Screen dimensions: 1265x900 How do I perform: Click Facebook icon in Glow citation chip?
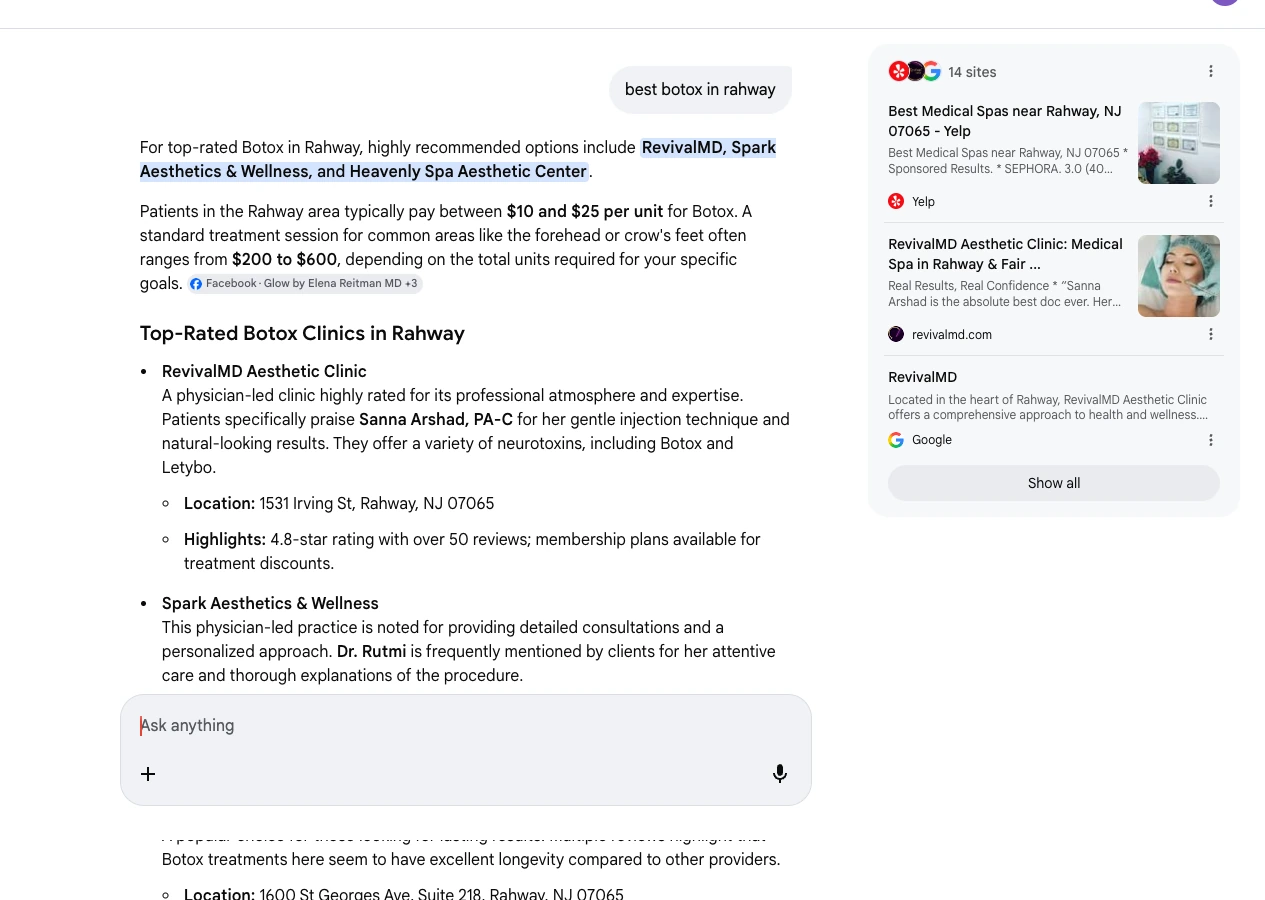click(196, 284)
